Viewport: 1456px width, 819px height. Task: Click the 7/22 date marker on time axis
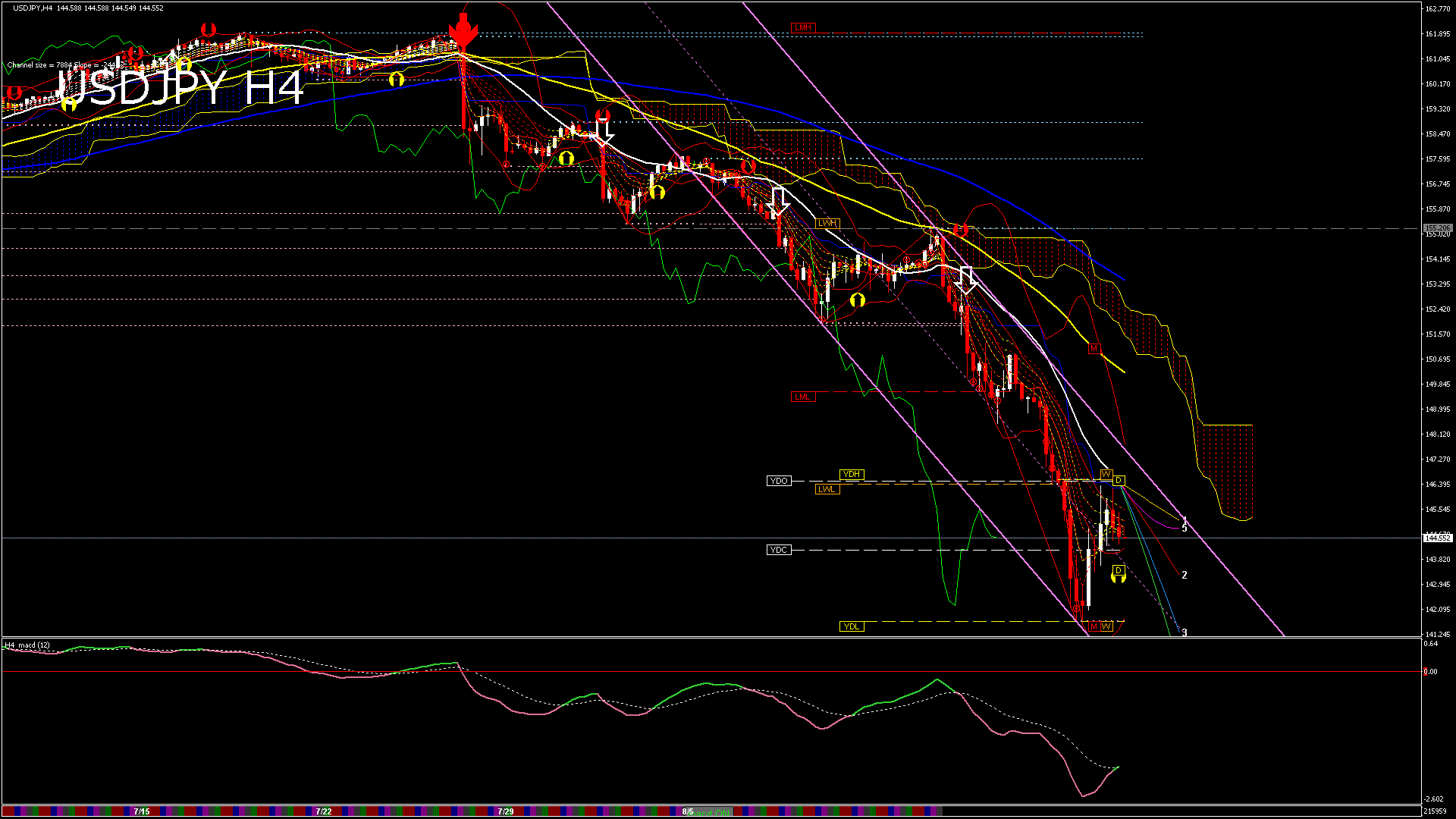point(324,811)
